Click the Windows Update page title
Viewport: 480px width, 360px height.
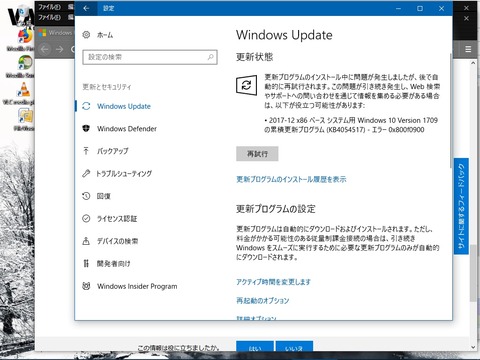(x=284, y=35)
